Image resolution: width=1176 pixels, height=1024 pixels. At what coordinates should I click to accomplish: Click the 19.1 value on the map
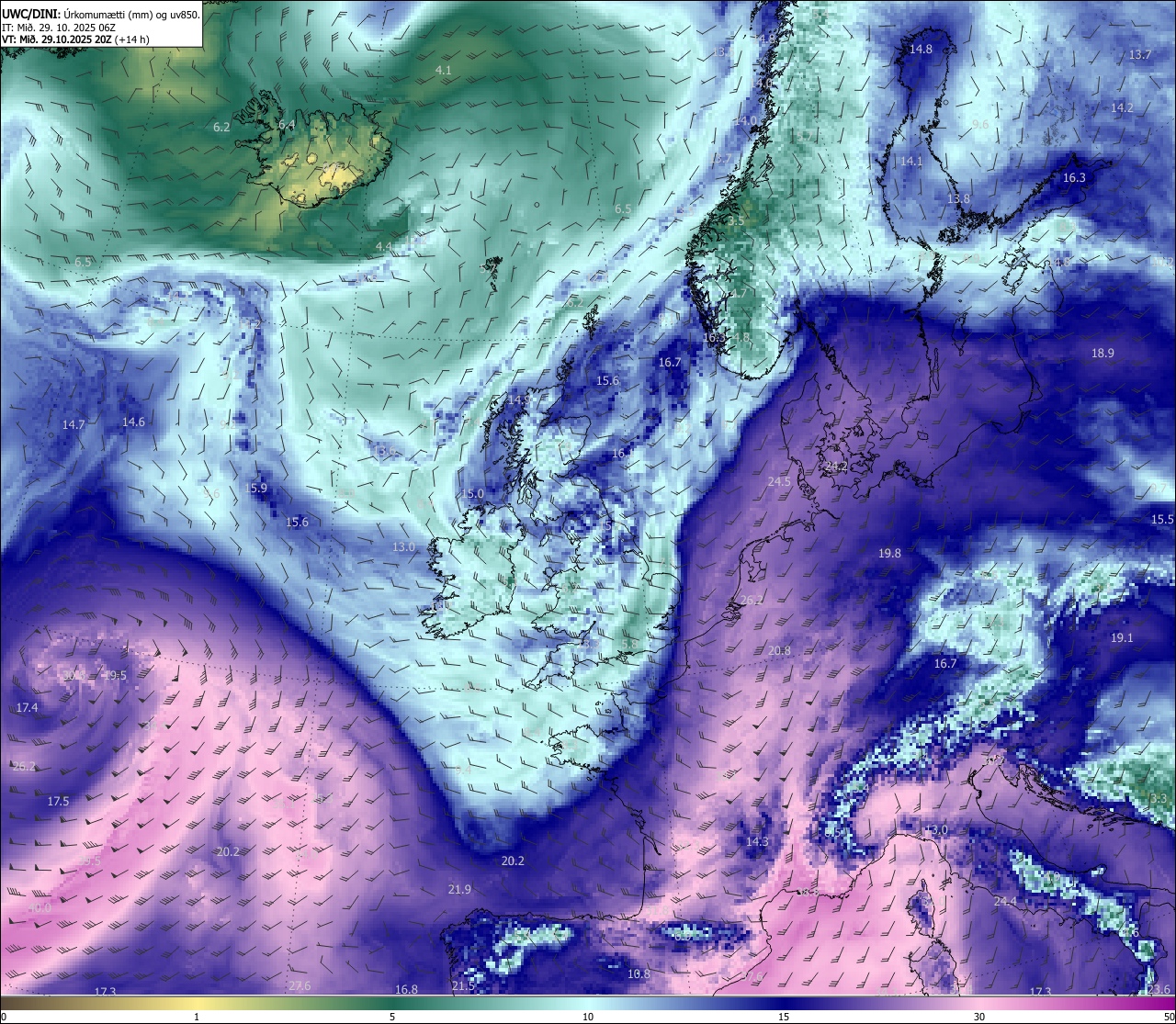[x=1122, y=638]
